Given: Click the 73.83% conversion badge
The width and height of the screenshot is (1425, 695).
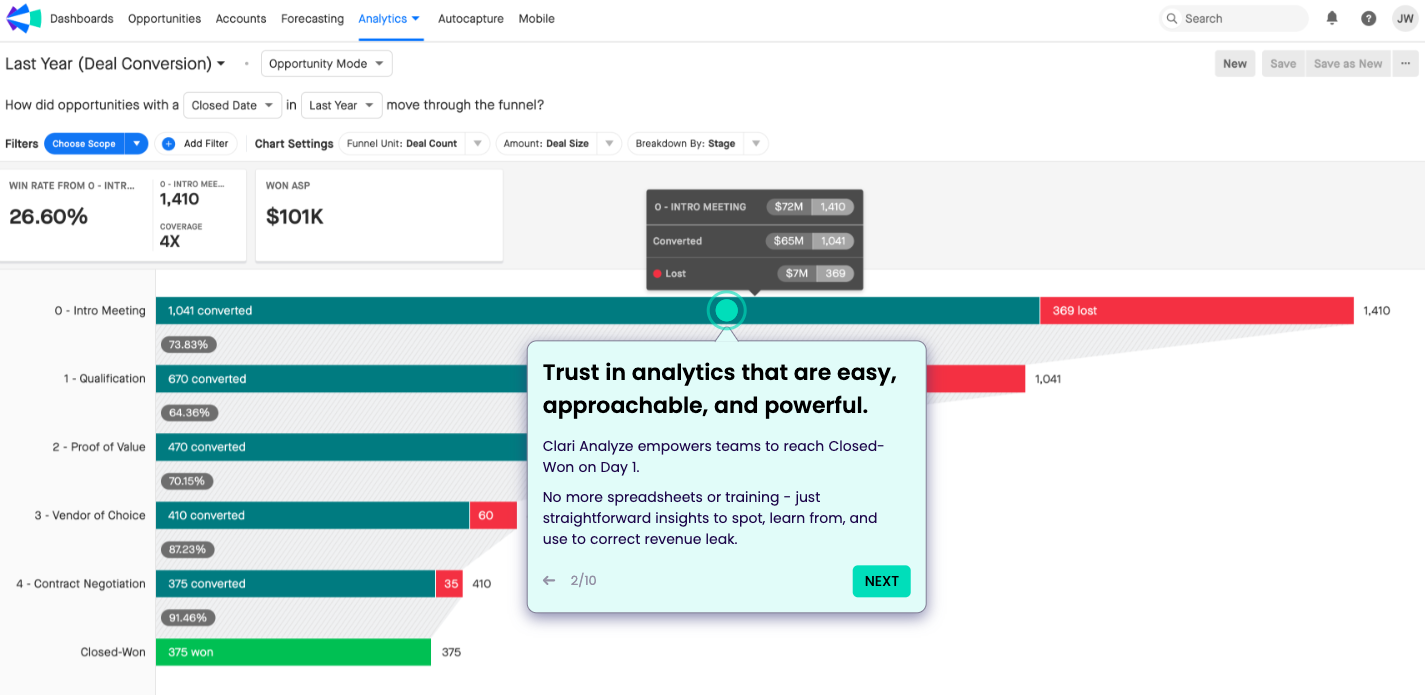Looking at the screenshot, I should pos(189,345).
